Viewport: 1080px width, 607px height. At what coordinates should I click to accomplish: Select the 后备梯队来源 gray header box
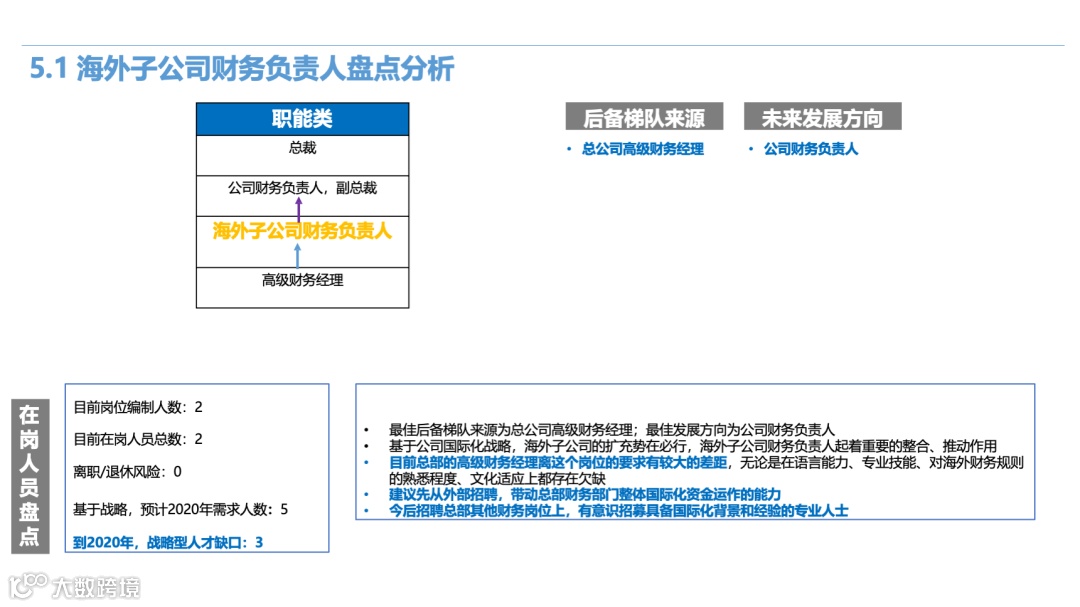tap(644, 116)
